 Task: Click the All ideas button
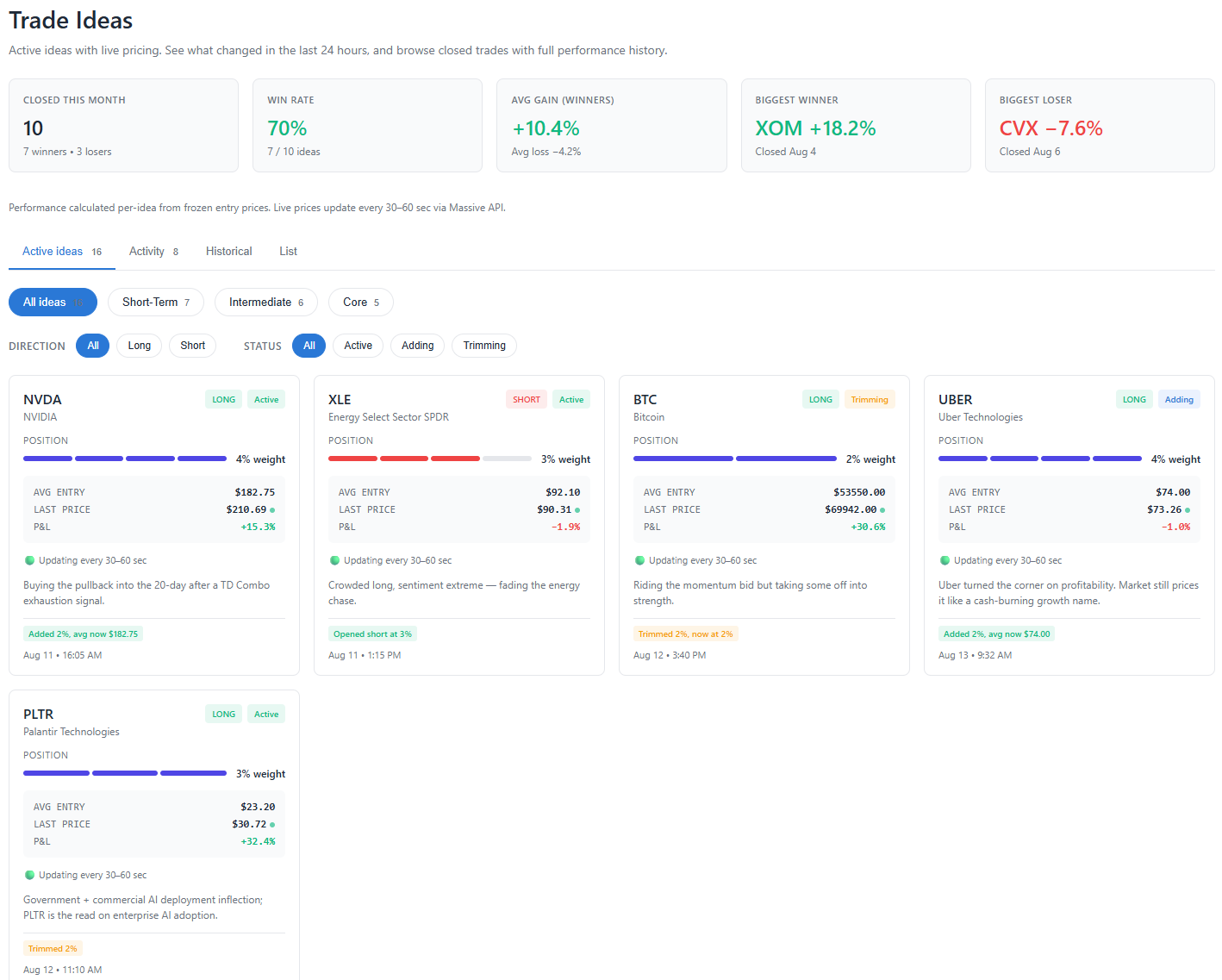tap(53, 303)
